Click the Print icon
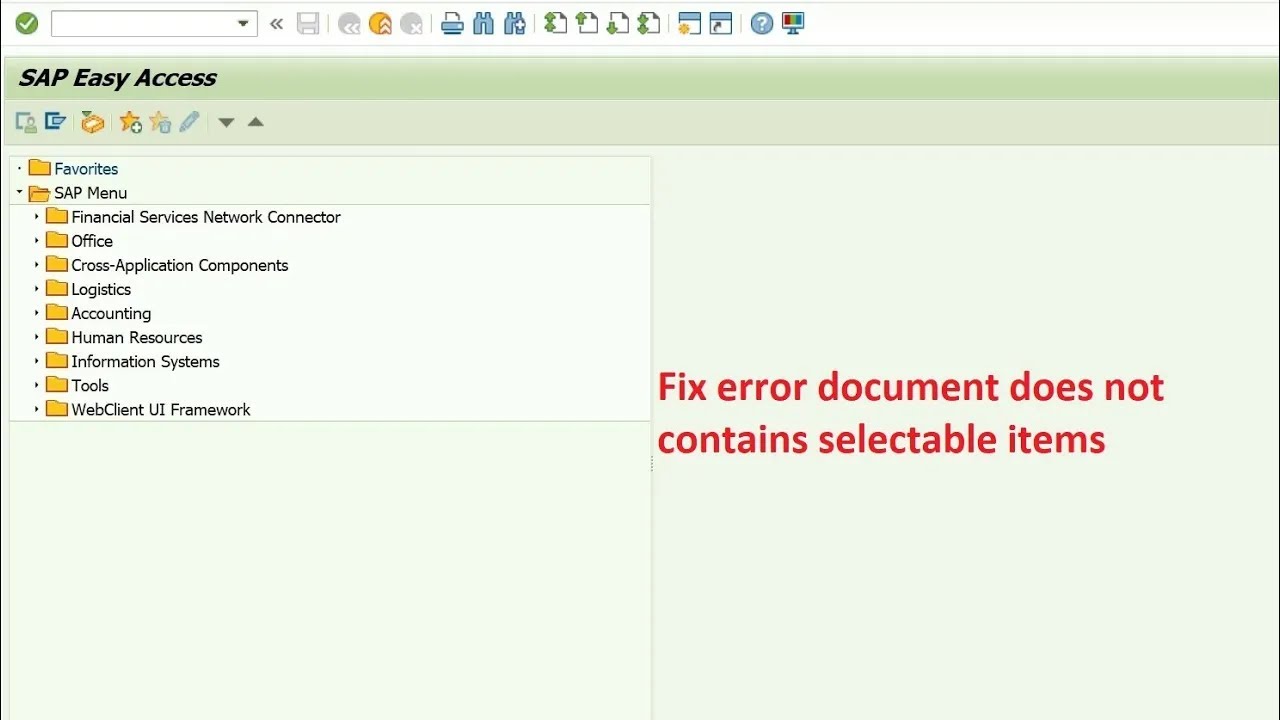 tap(452, 24)
